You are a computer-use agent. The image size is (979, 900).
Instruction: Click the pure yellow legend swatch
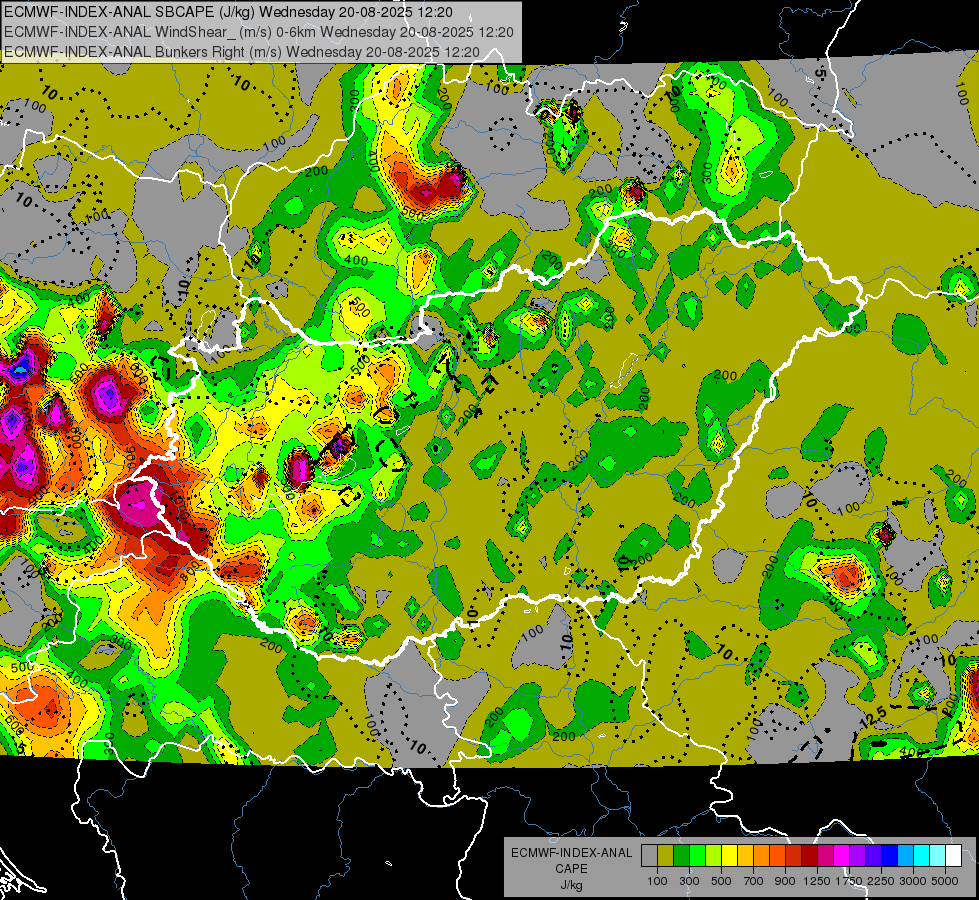[729, 856]
